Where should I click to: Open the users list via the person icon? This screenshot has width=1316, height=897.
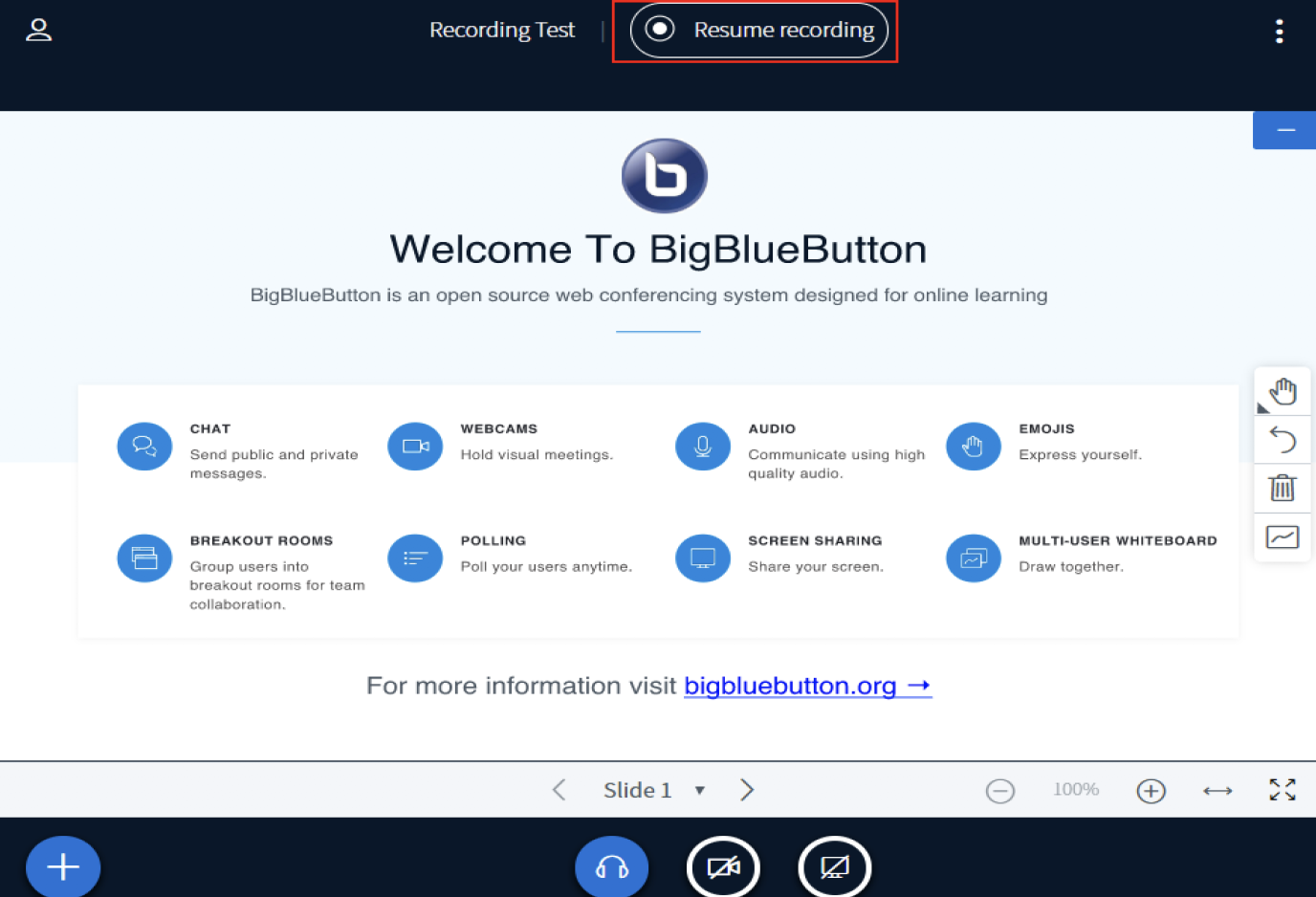[38, 30]
